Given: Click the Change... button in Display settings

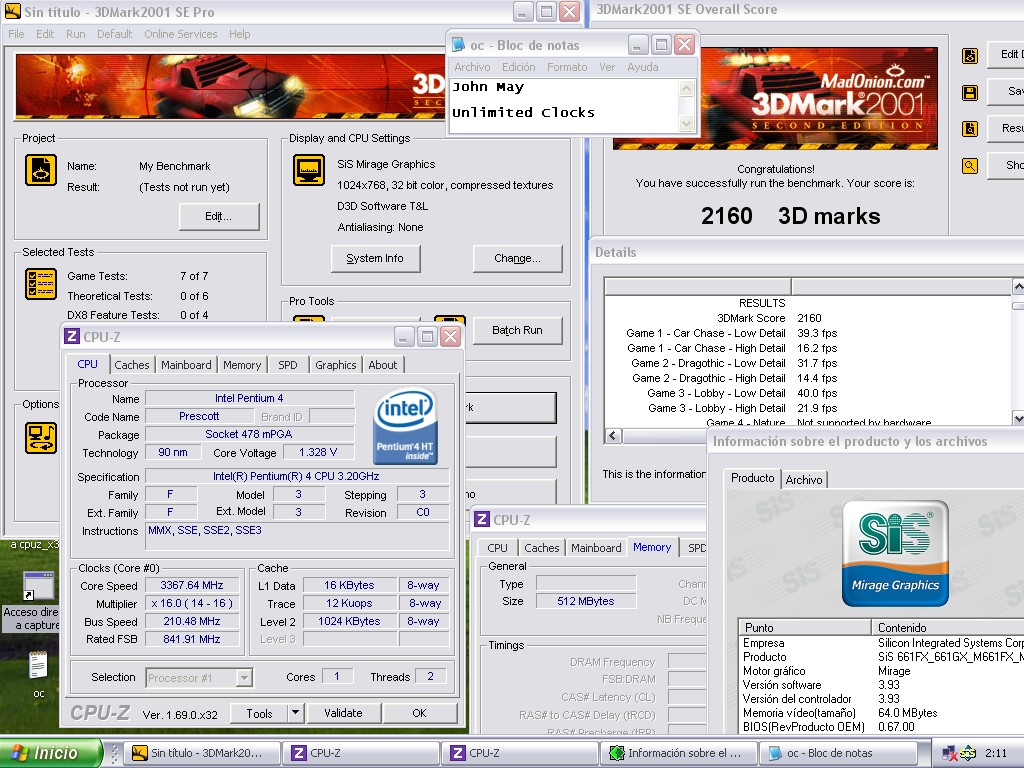Looking at the screenshot, I should coord(517,258).
